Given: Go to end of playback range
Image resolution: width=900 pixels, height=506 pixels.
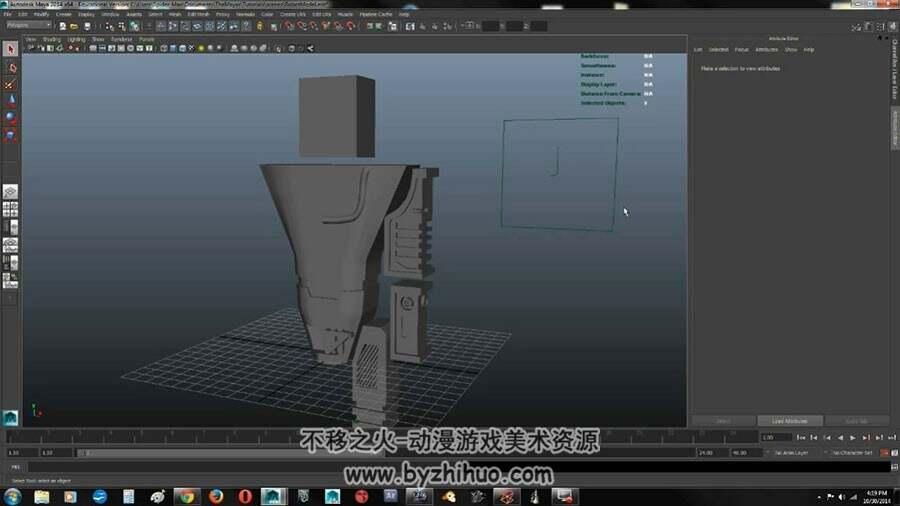Looking at the screenshot, I should pyautogui.click(x=891, y=437).
